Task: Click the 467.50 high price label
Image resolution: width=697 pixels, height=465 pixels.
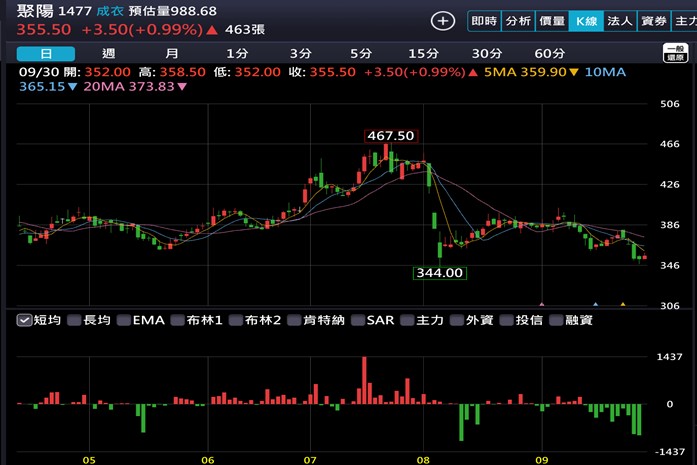Action: pos(390,135)
